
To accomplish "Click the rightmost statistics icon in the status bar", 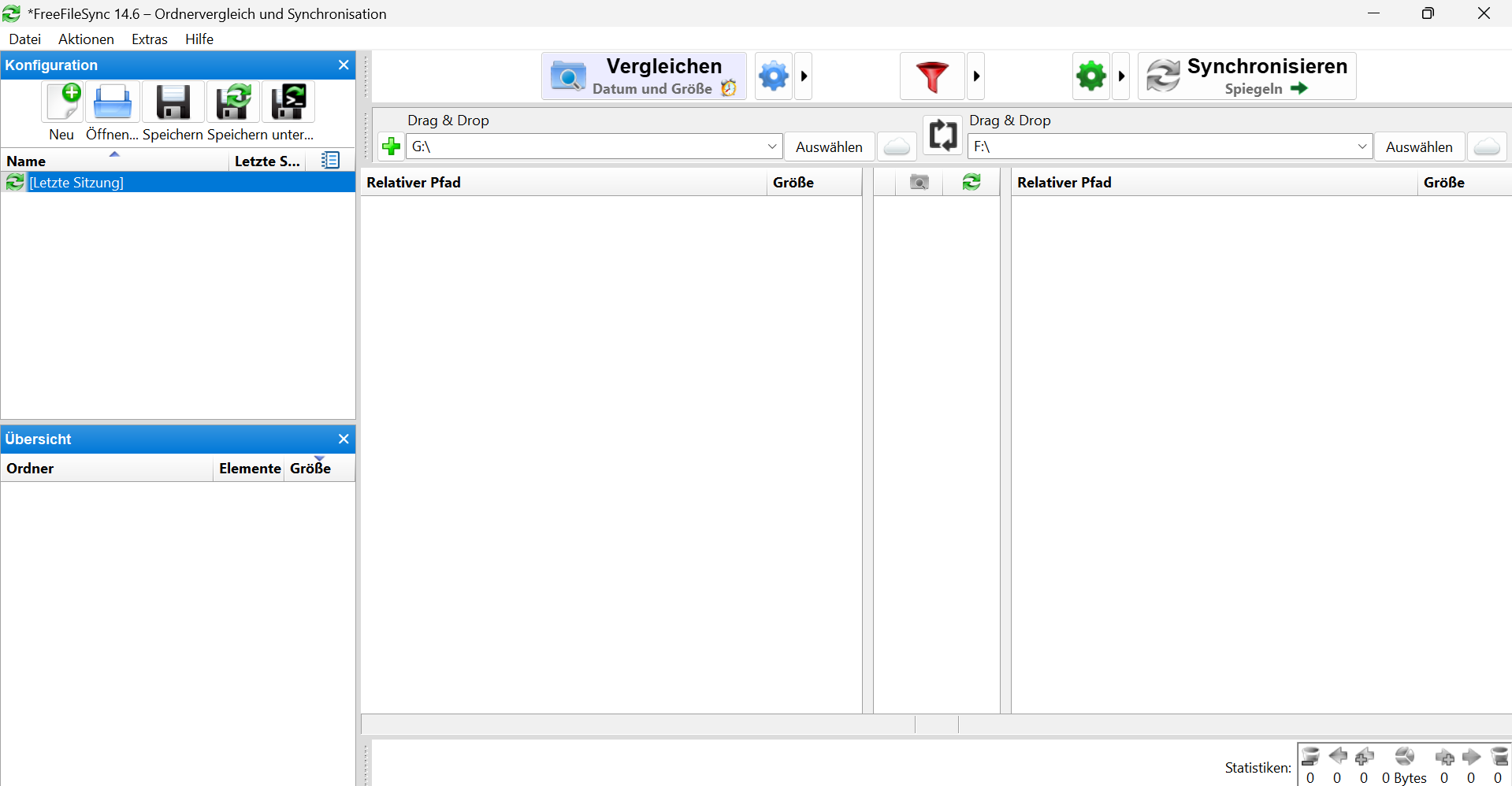I will point(1499,757).
